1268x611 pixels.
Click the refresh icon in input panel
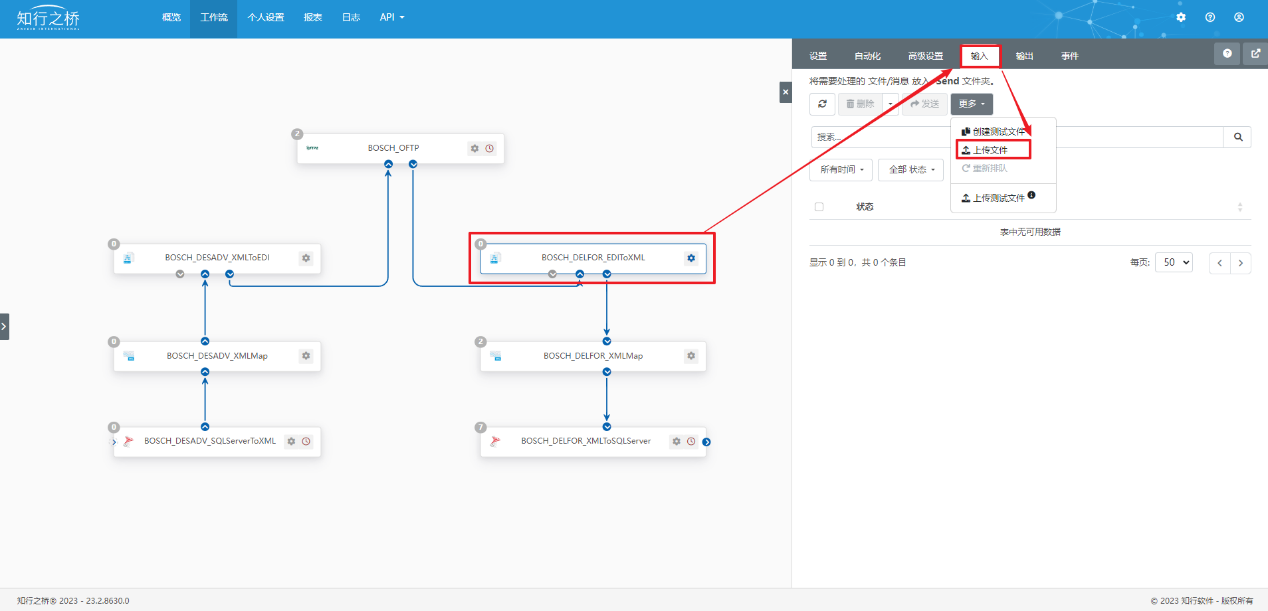pos(822,104)
